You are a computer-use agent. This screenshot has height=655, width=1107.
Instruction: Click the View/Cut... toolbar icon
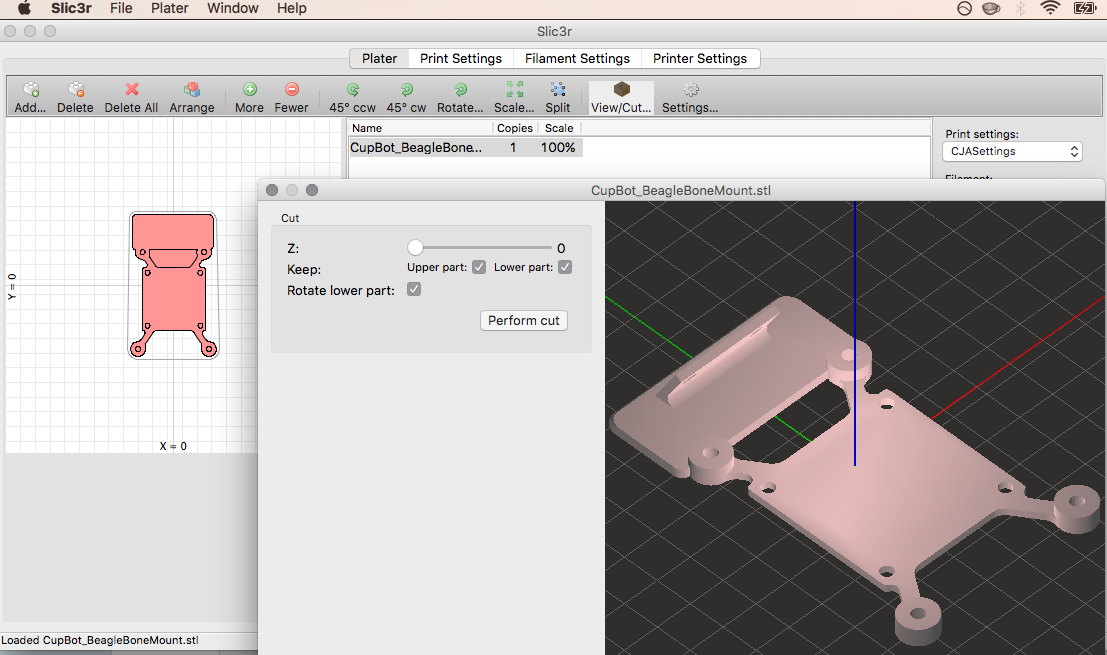621,90
